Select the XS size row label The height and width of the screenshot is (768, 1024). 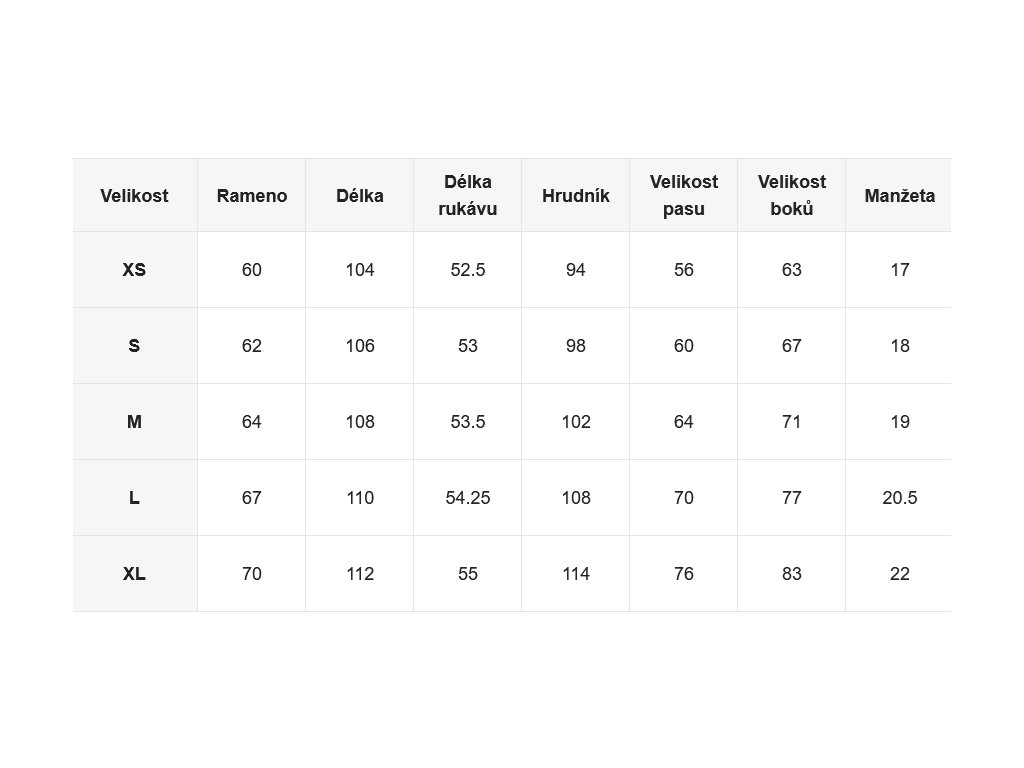click(x=135, y=270)
